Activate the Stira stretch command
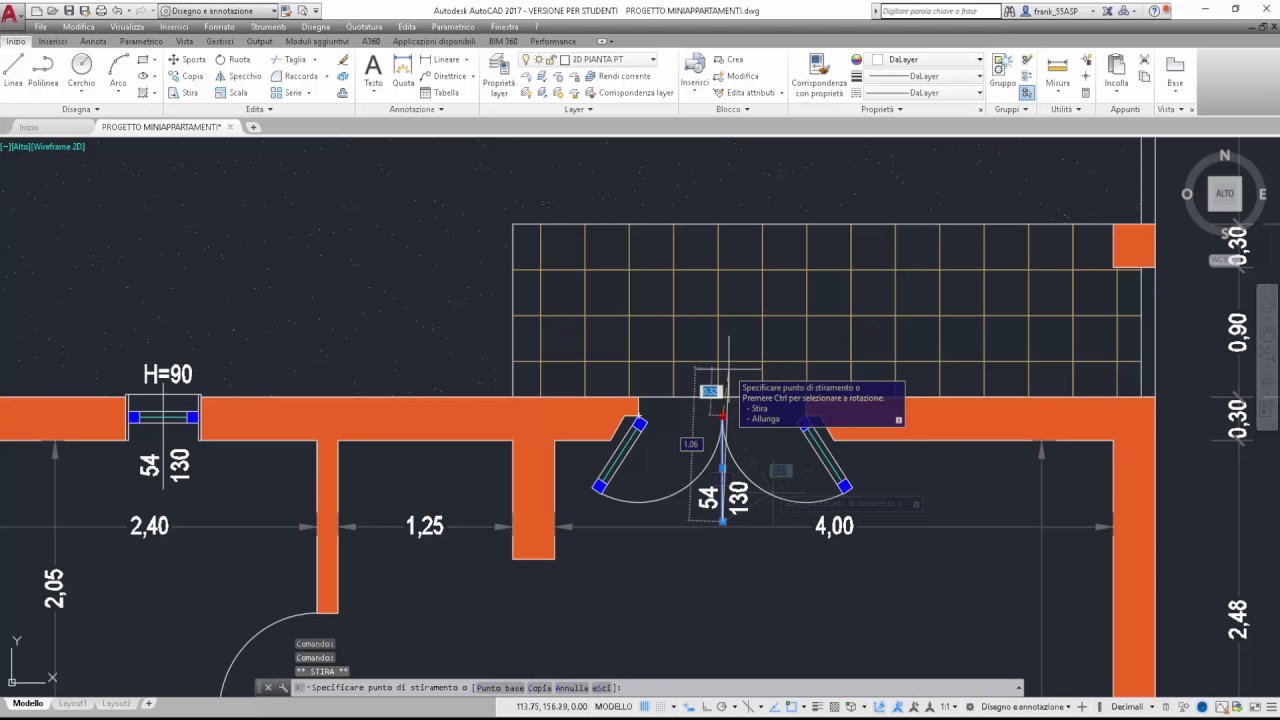The image size is (1280, 720). point(183,93)
